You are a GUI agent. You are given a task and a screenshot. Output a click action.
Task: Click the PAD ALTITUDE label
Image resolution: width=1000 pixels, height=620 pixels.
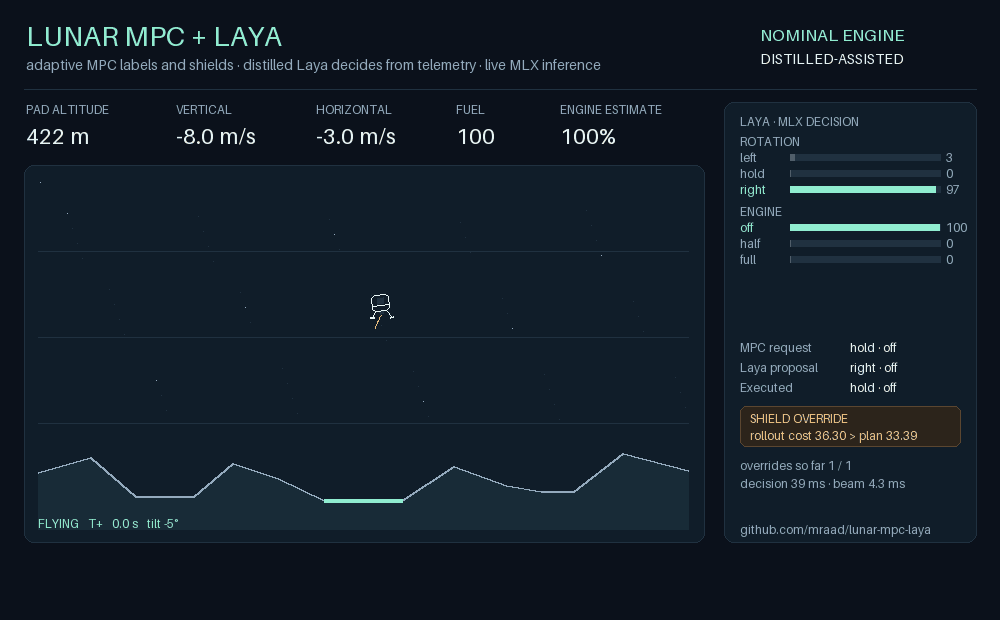[68, 110]
